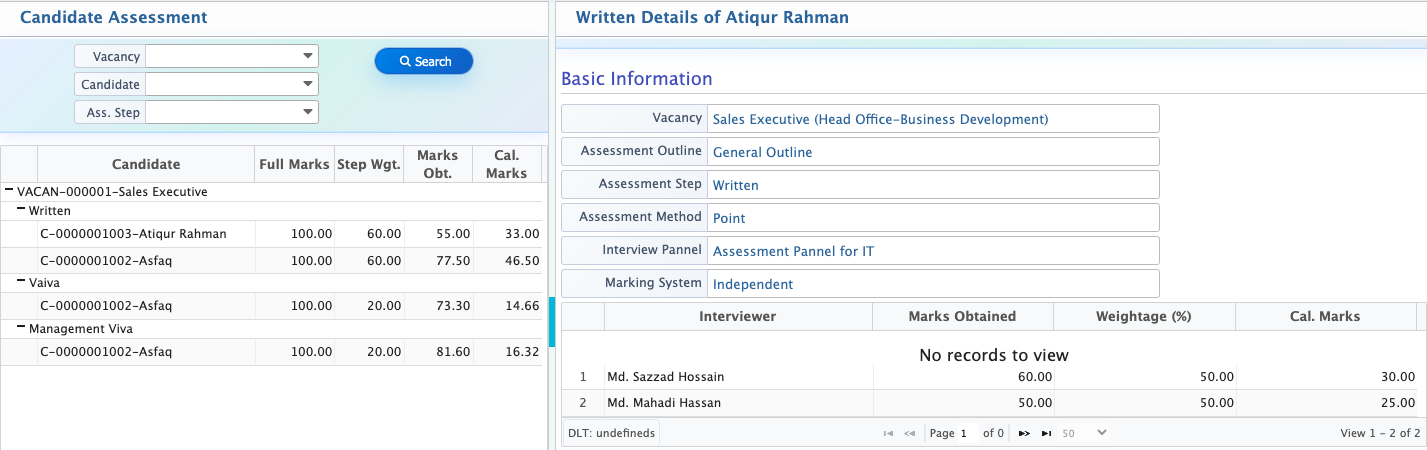1427x450 pixels.
Task: Open rows-per-page selector showing 50
Action: [x=1084, y=433]
